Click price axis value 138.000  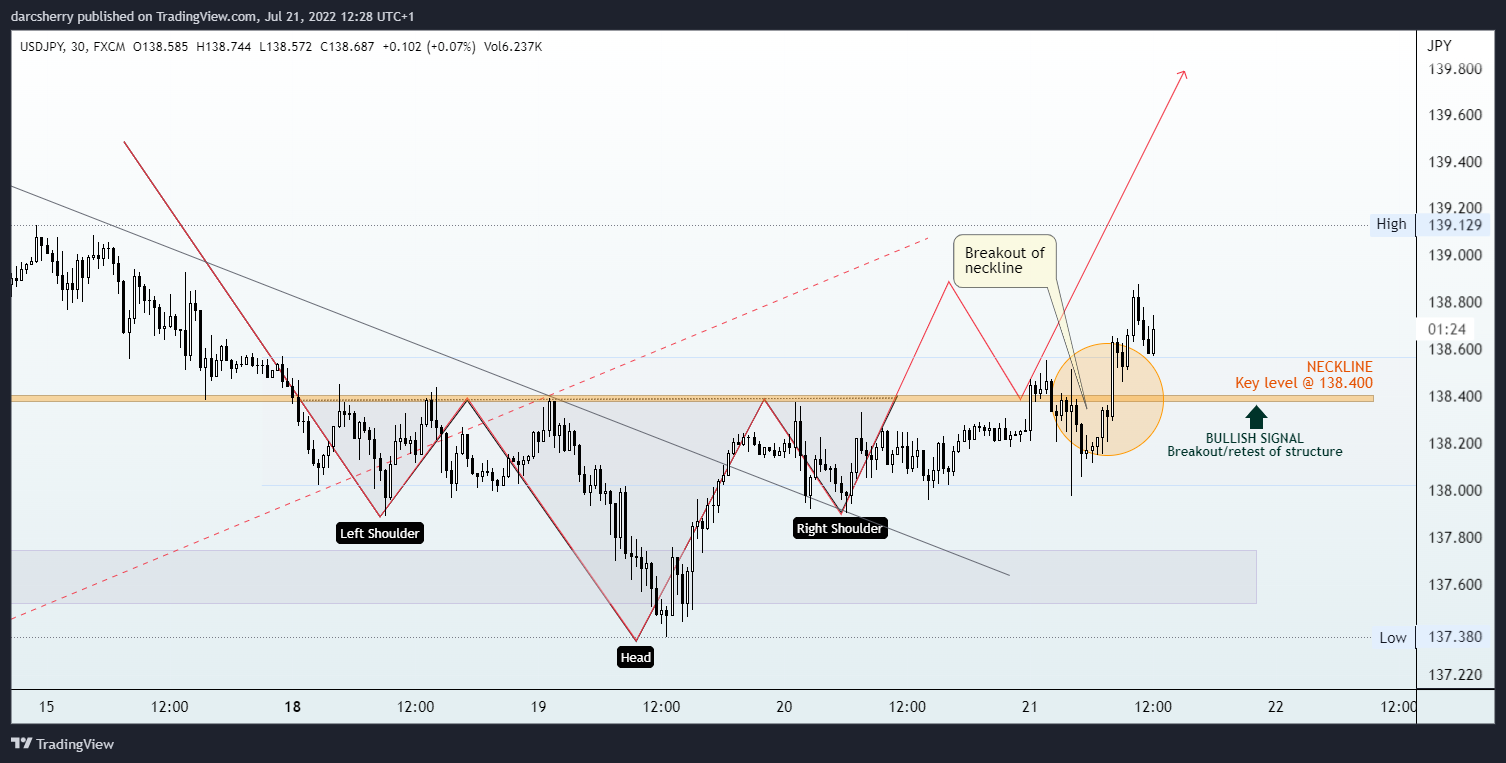point(1454,490)
